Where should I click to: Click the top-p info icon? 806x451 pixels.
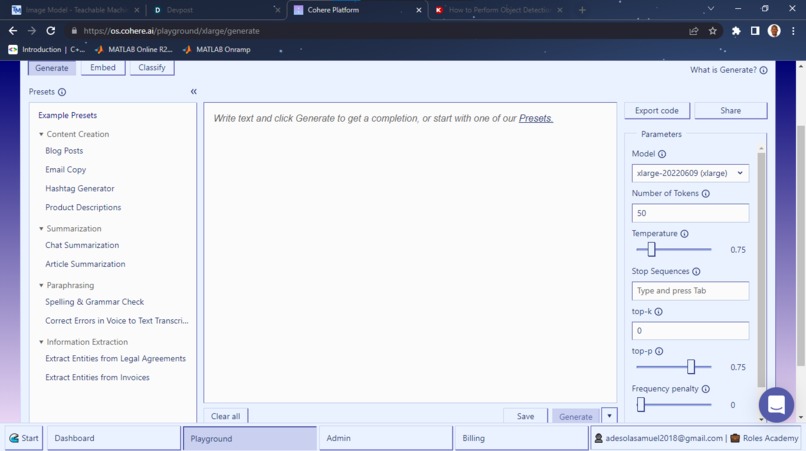[x=659, y=351]
